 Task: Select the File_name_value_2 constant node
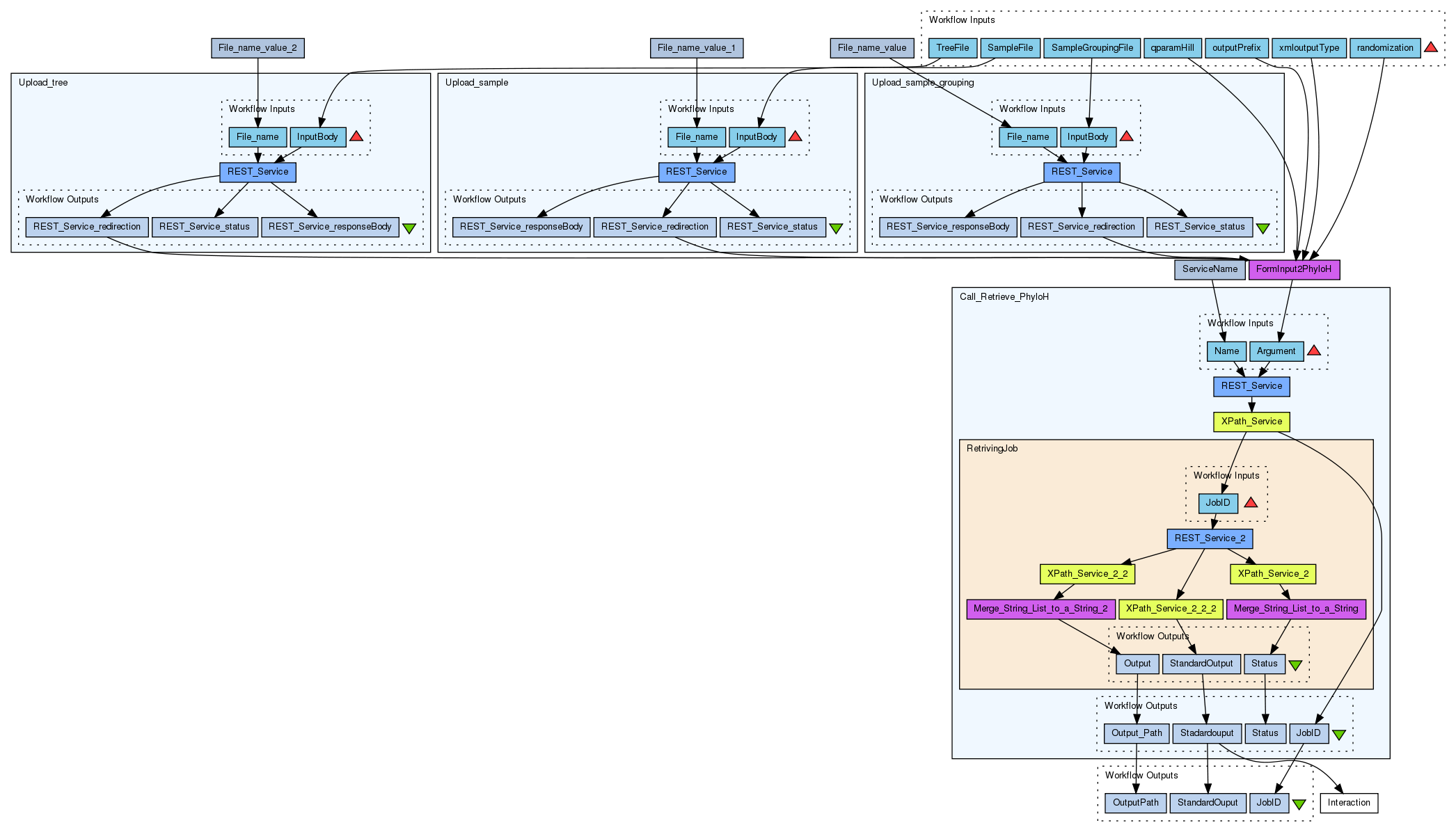pos(258,48)
